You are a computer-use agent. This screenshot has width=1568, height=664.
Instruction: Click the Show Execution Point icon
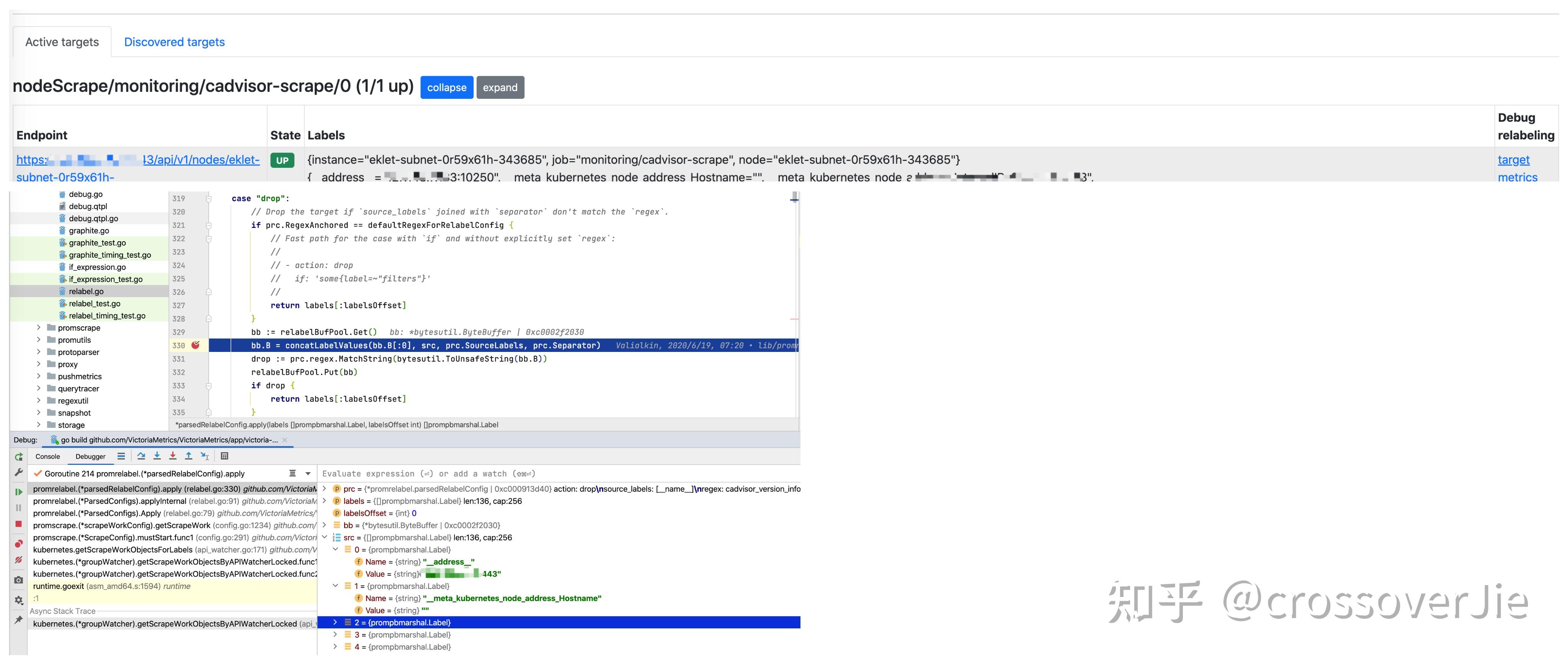click(x=121, y=456)
